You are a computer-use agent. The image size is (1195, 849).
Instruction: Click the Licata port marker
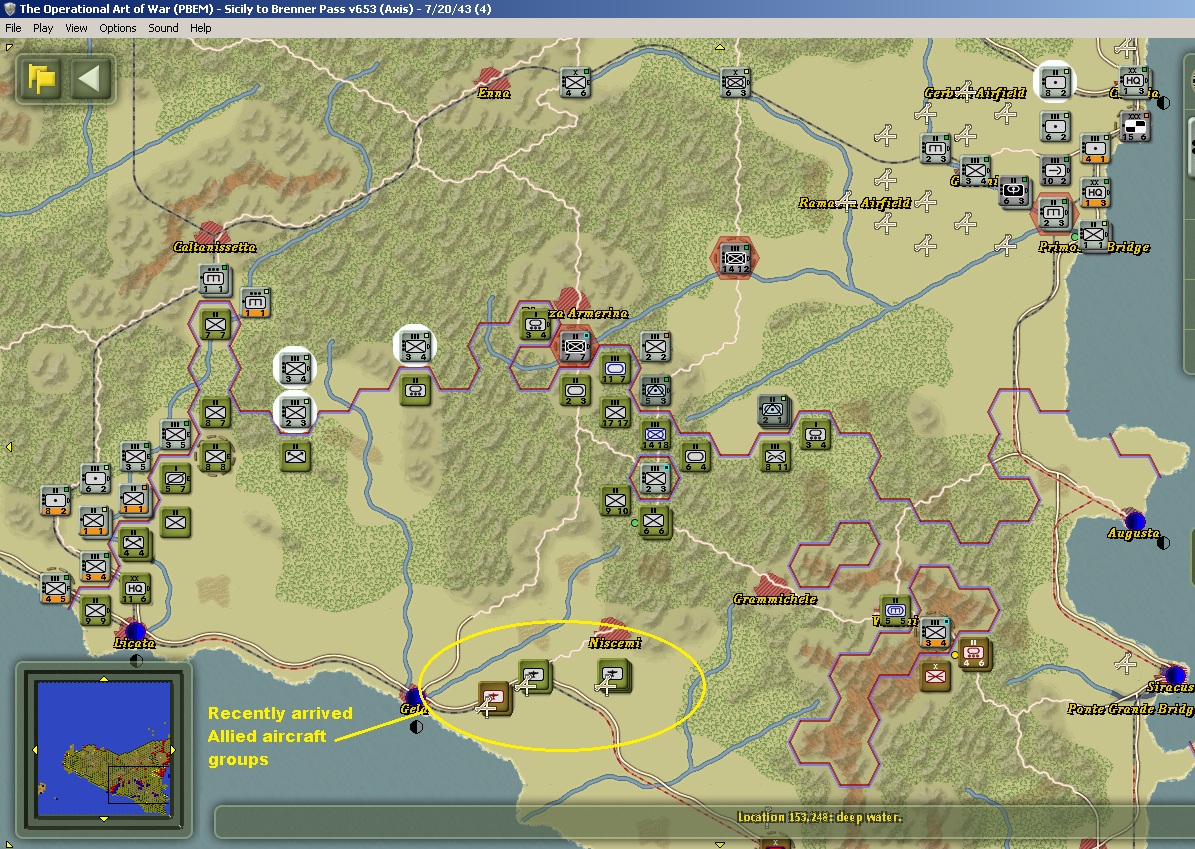[135, 631]
